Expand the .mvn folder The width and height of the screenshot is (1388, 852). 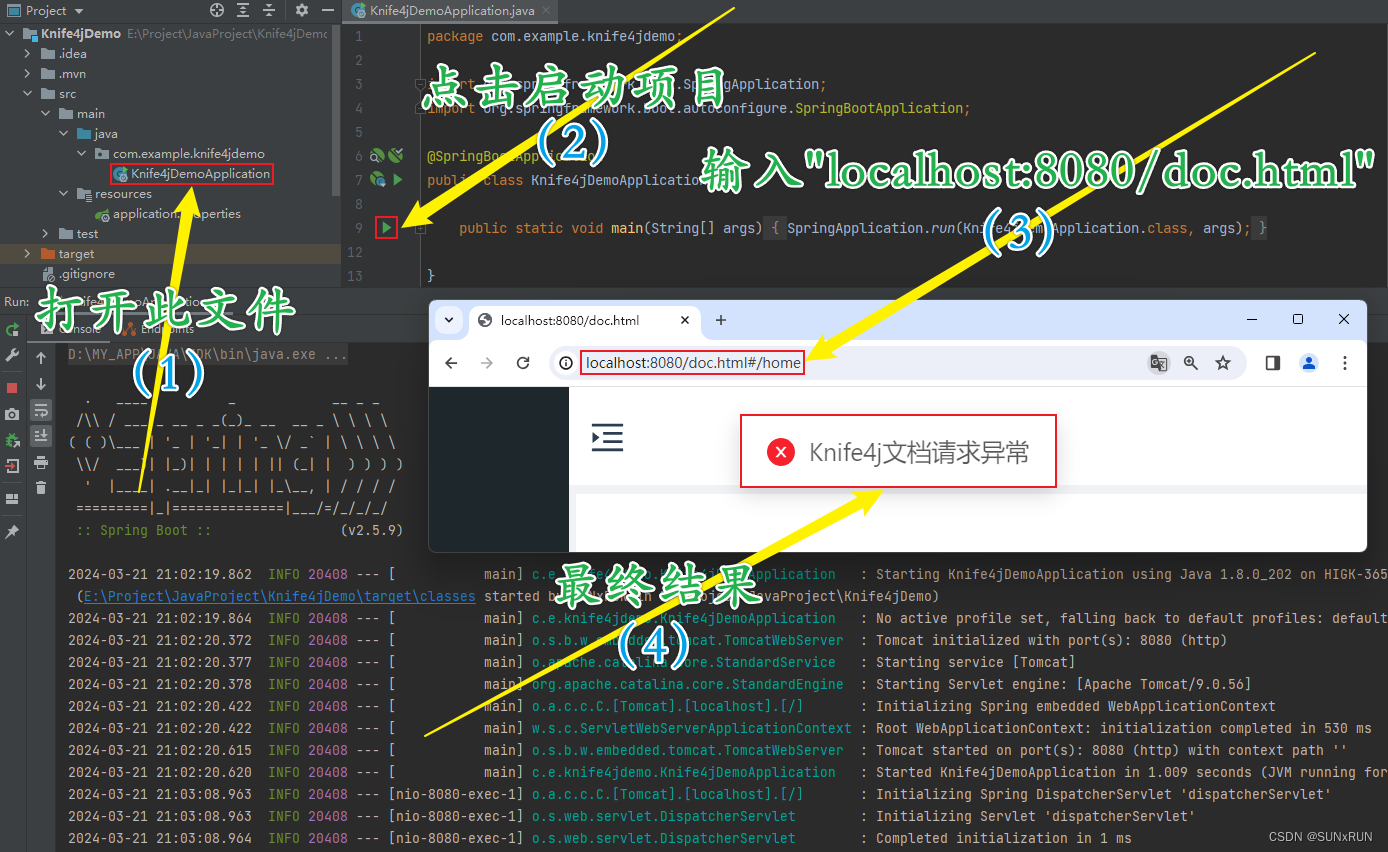pos(29,73)
